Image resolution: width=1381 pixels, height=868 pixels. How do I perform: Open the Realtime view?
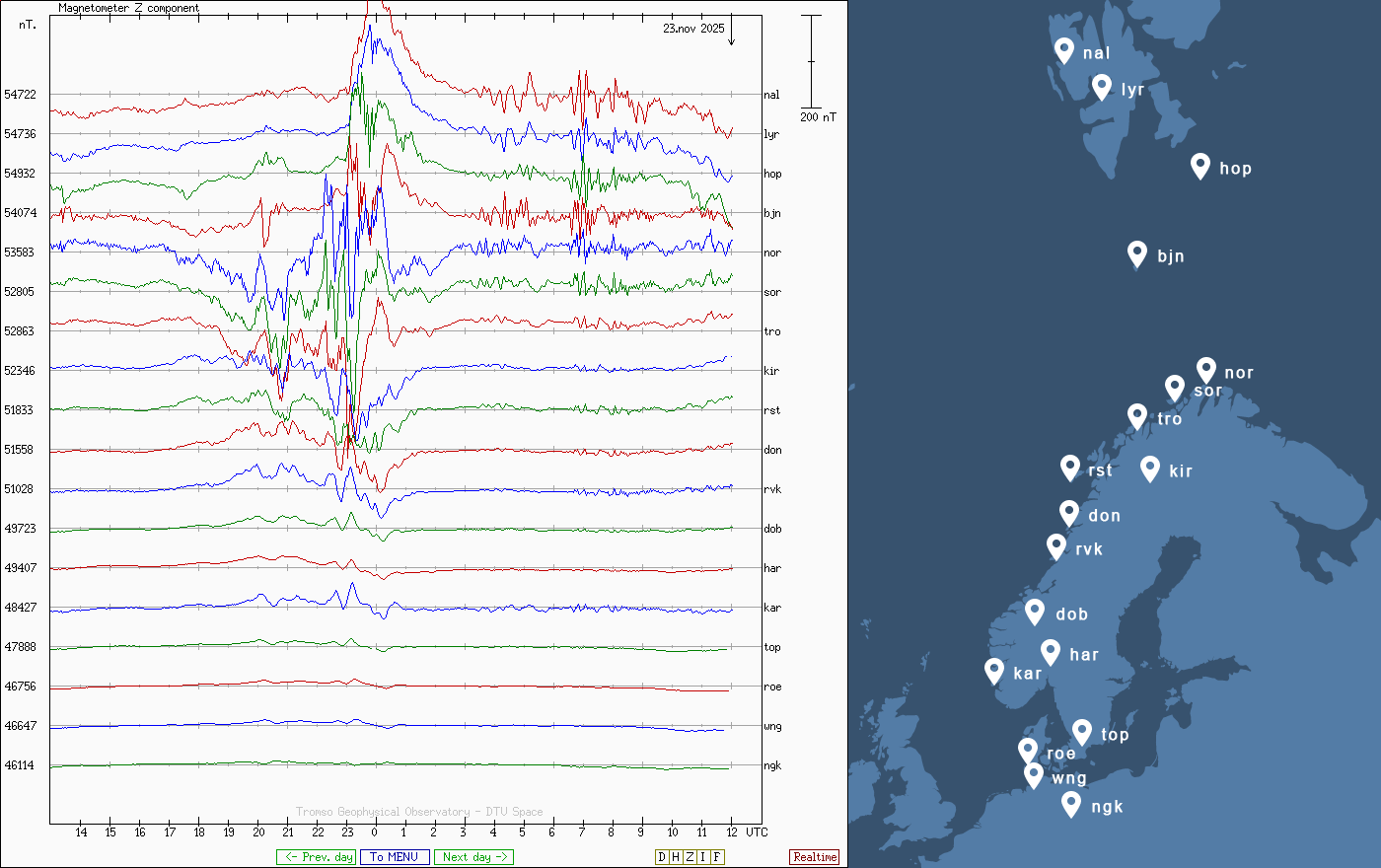815,857
